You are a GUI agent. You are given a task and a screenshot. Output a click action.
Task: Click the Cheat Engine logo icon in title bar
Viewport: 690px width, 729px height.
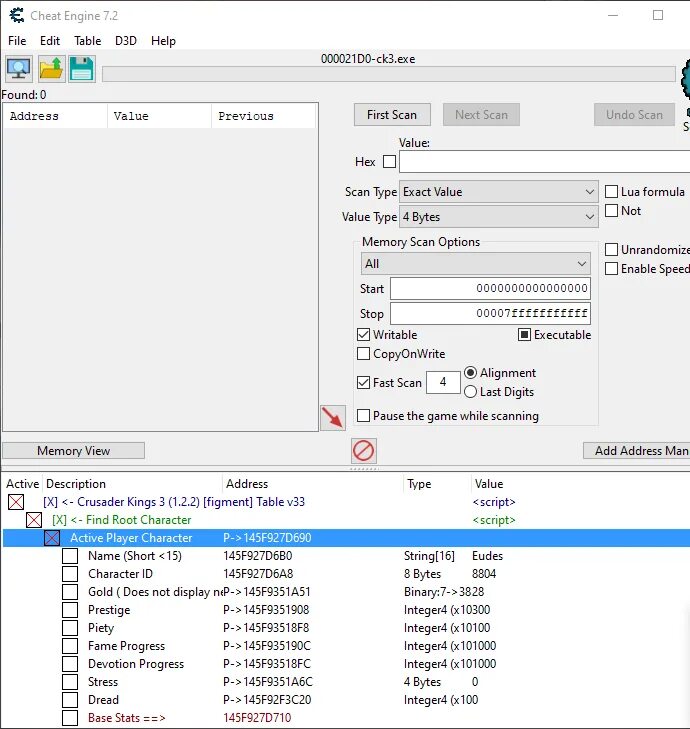[x=17, y=15]
